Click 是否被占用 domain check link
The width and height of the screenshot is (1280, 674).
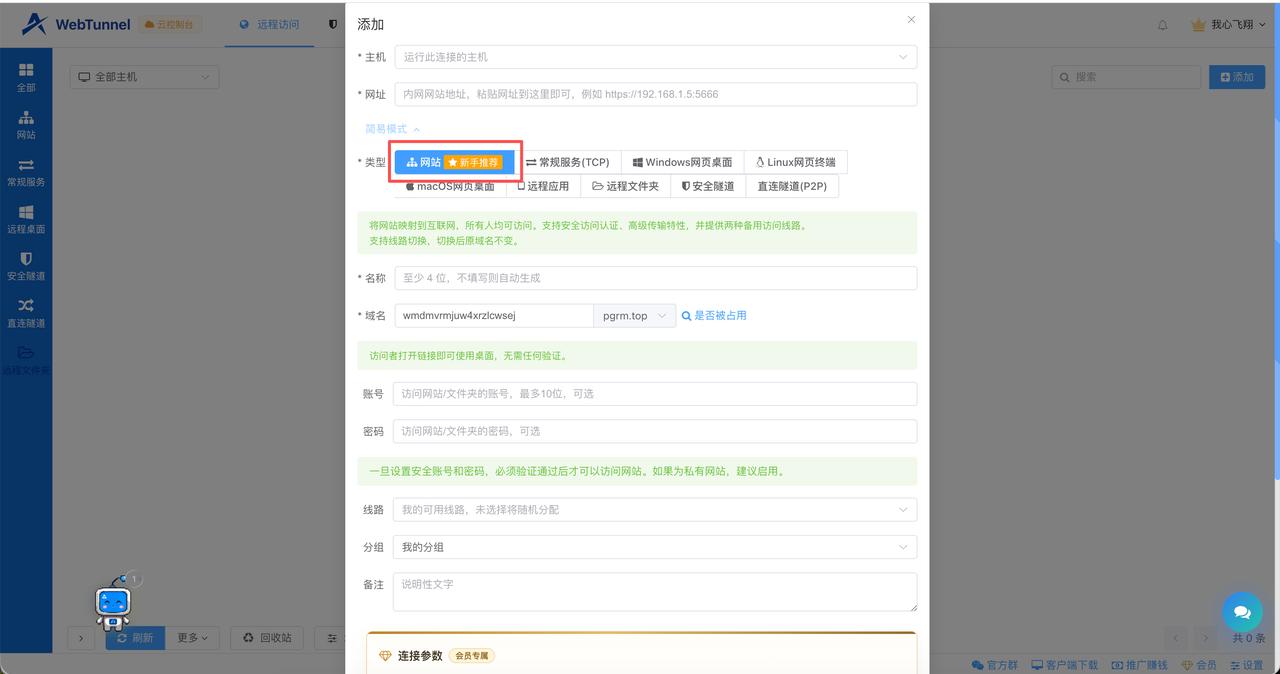[714, 315]
